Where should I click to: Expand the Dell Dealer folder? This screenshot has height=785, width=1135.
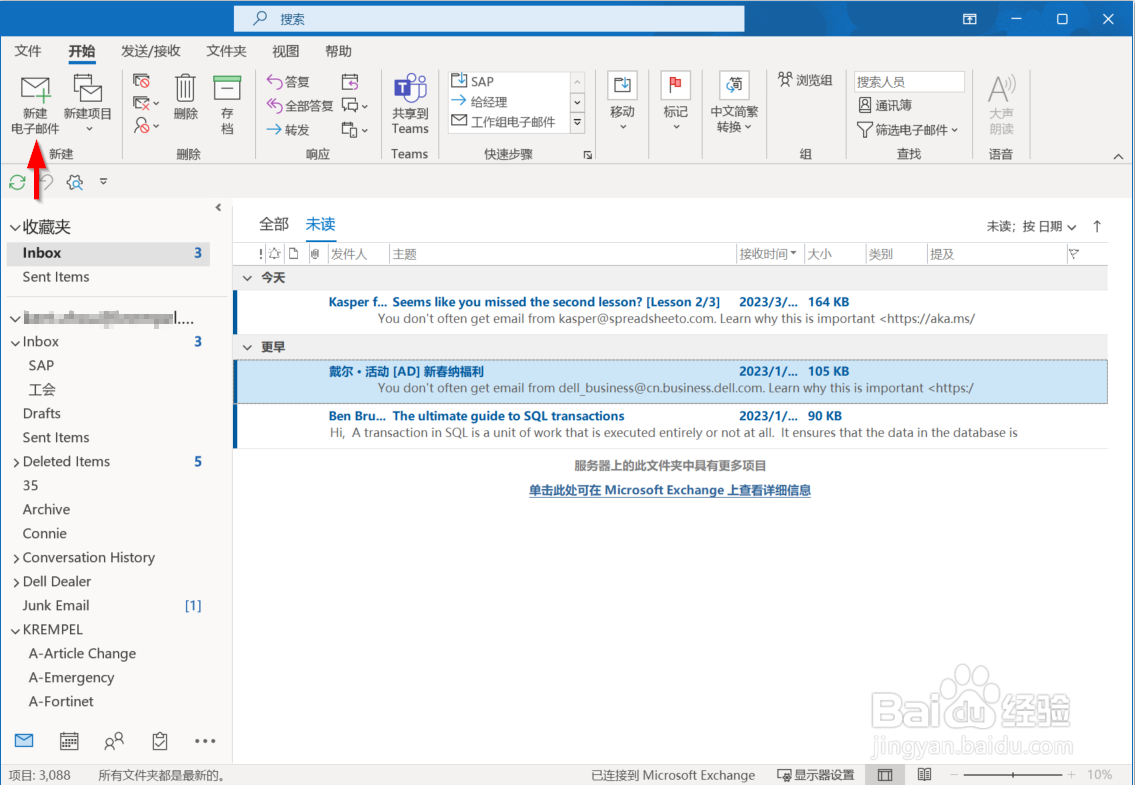(x=16, y=582)
